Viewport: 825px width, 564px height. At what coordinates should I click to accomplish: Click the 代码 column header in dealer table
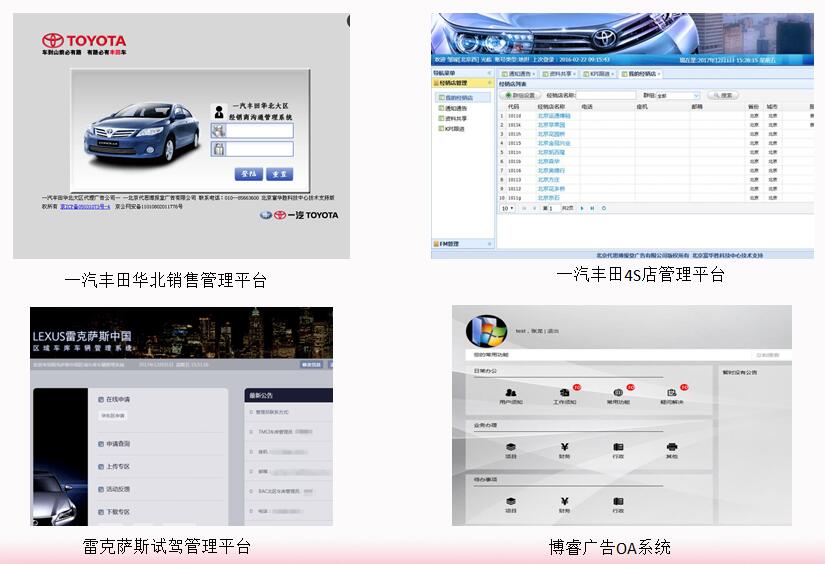click(x=514, y=107)
